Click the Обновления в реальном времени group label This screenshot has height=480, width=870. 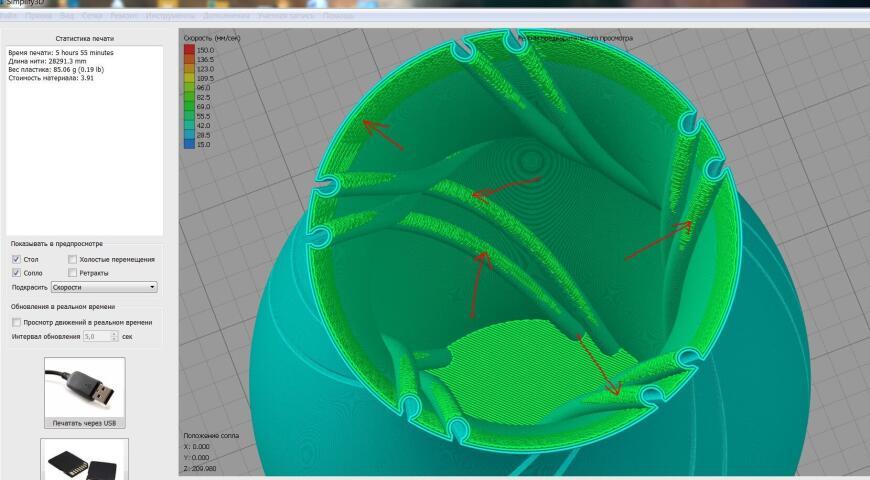(63, 306)
